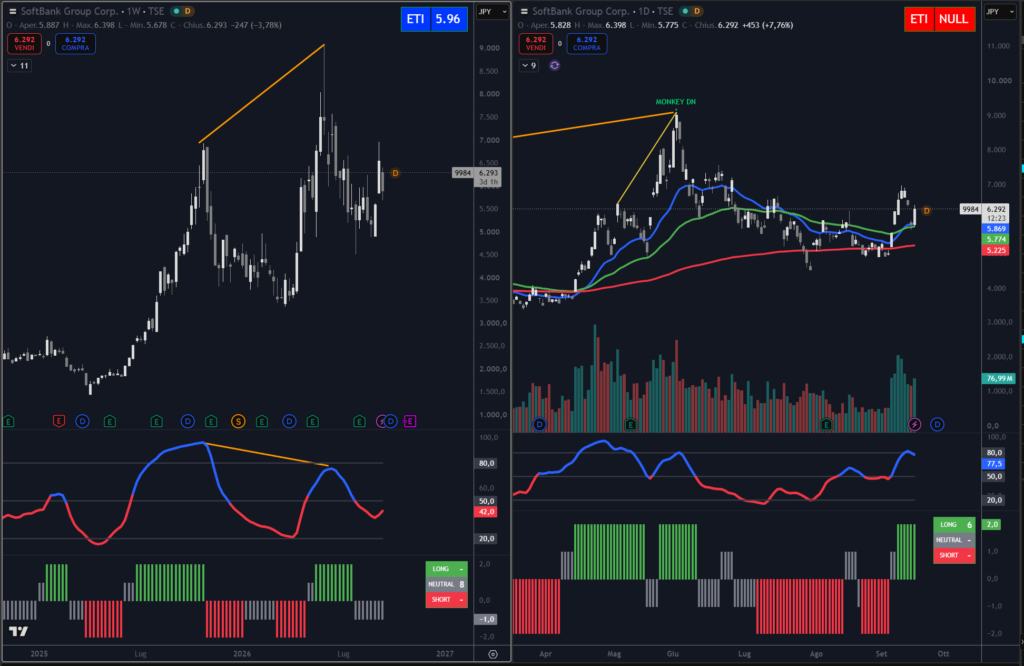
Task: Click the -1,0 value label on weekly signal pane
Action: coord(486,619)
